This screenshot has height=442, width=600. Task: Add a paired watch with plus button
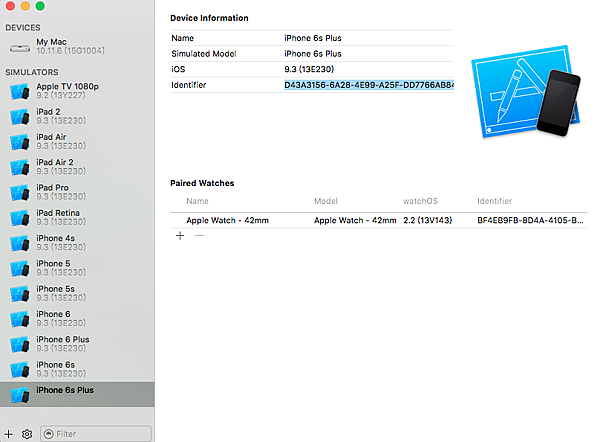(x=180, y=235)
